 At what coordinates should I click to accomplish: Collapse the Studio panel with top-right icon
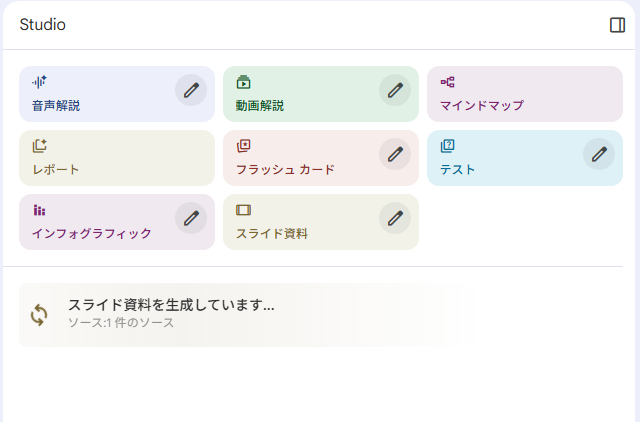tap(617, 25)
